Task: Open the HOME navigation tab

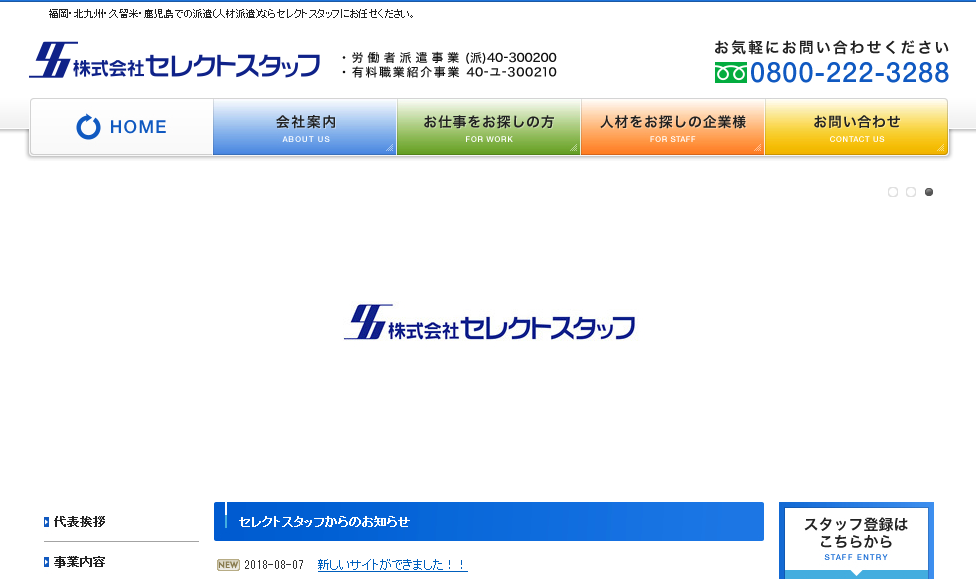Action: click(122, 127)
